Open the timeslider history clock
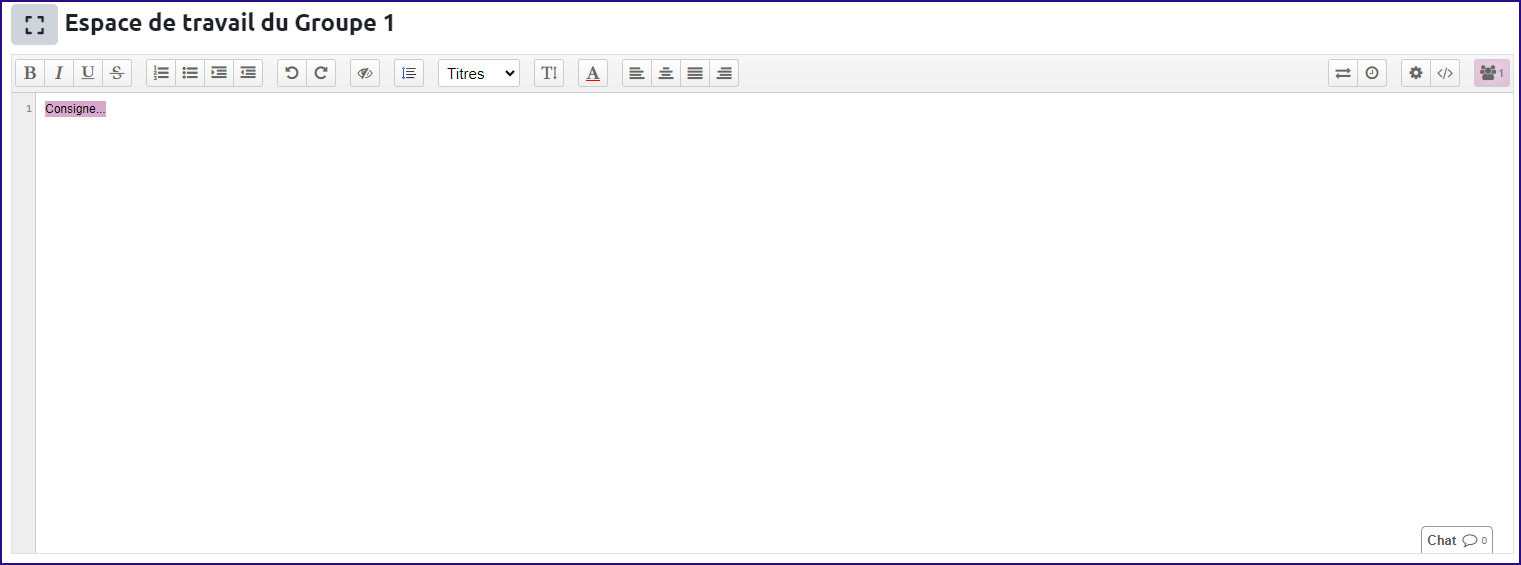 (x=1372, y=73)
